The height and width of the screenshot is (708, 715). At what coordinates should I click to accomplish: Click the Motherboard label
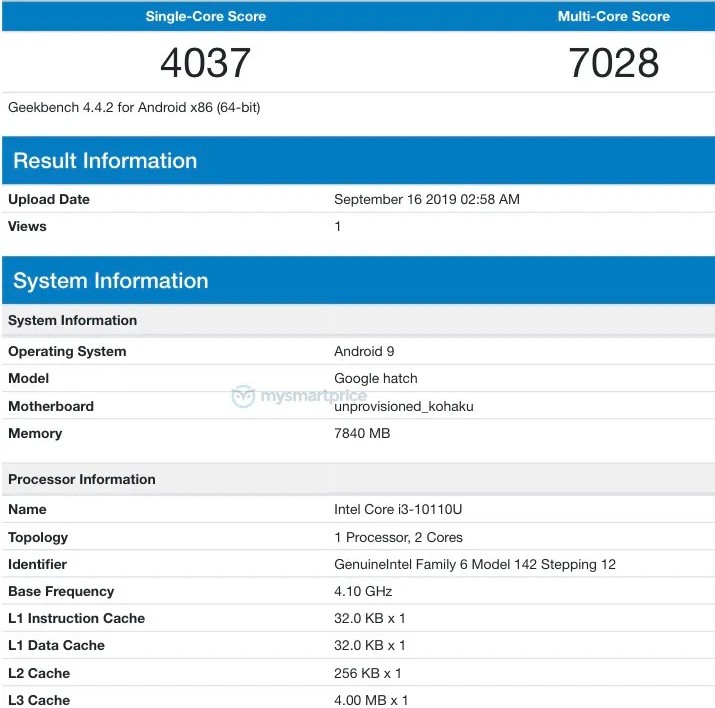51,406
